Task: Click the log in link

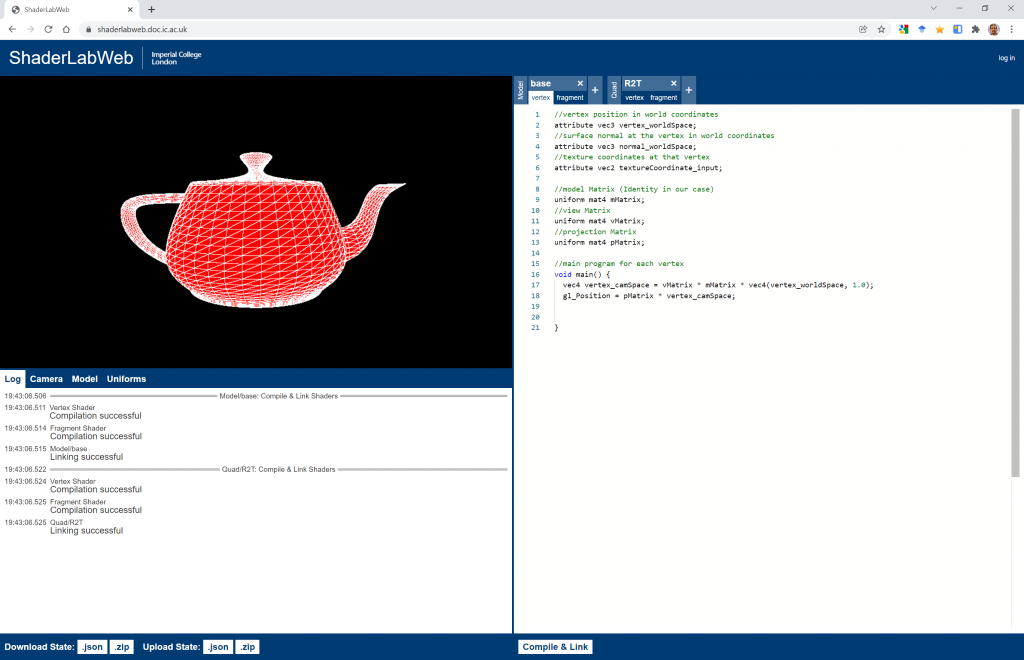Action: pos(1006,58)
